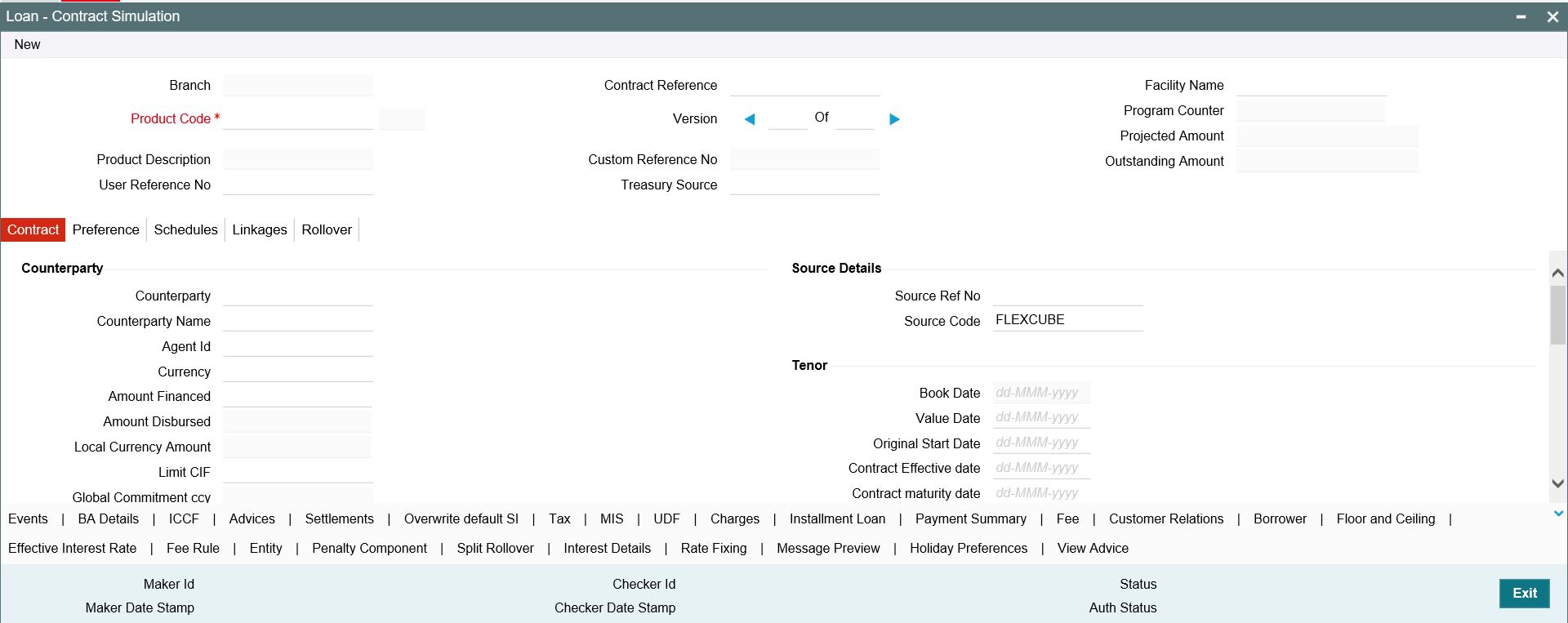Click the Source Ref No field

coord(1068,296)
